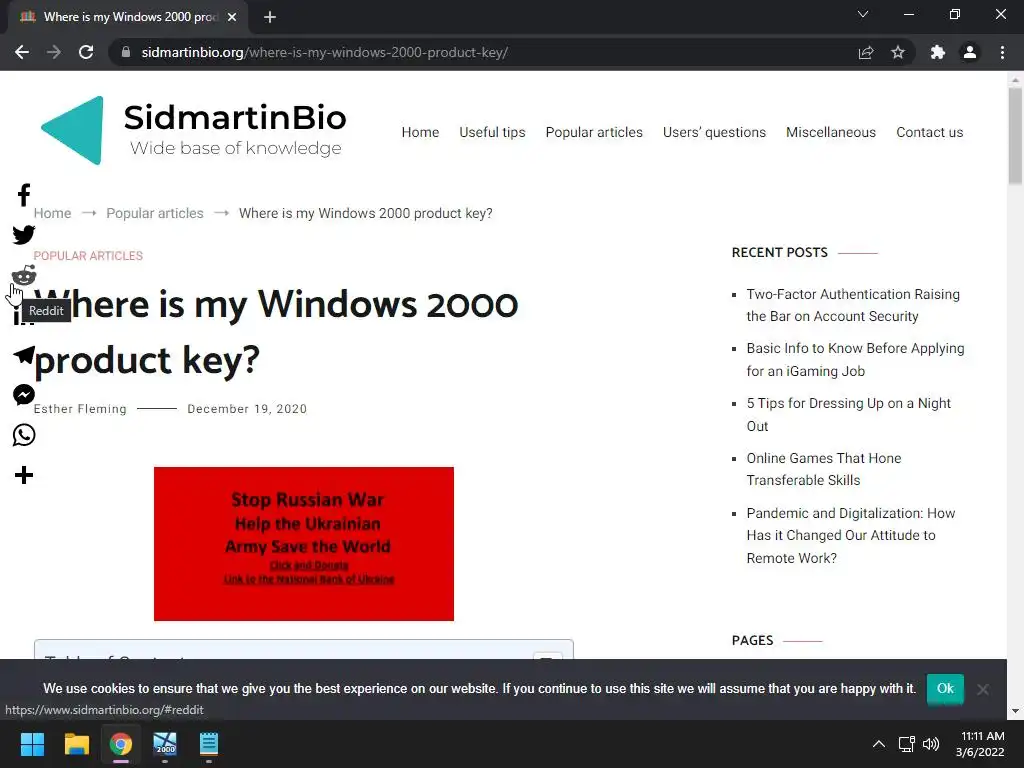Open Pandemic and Digitalization post
The image size is (1024, 768).
(x=850, y=535)
